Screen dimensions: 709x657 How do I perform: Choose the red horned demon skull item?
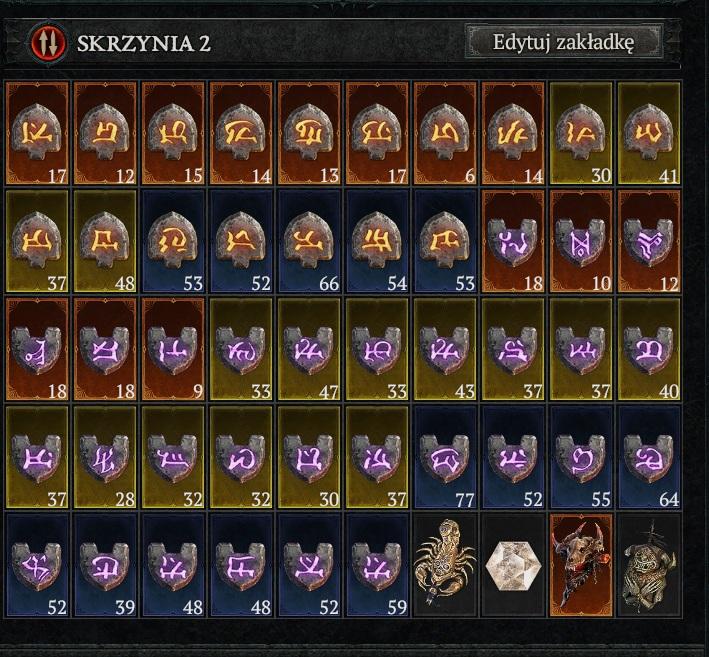[x=581, y=564]
